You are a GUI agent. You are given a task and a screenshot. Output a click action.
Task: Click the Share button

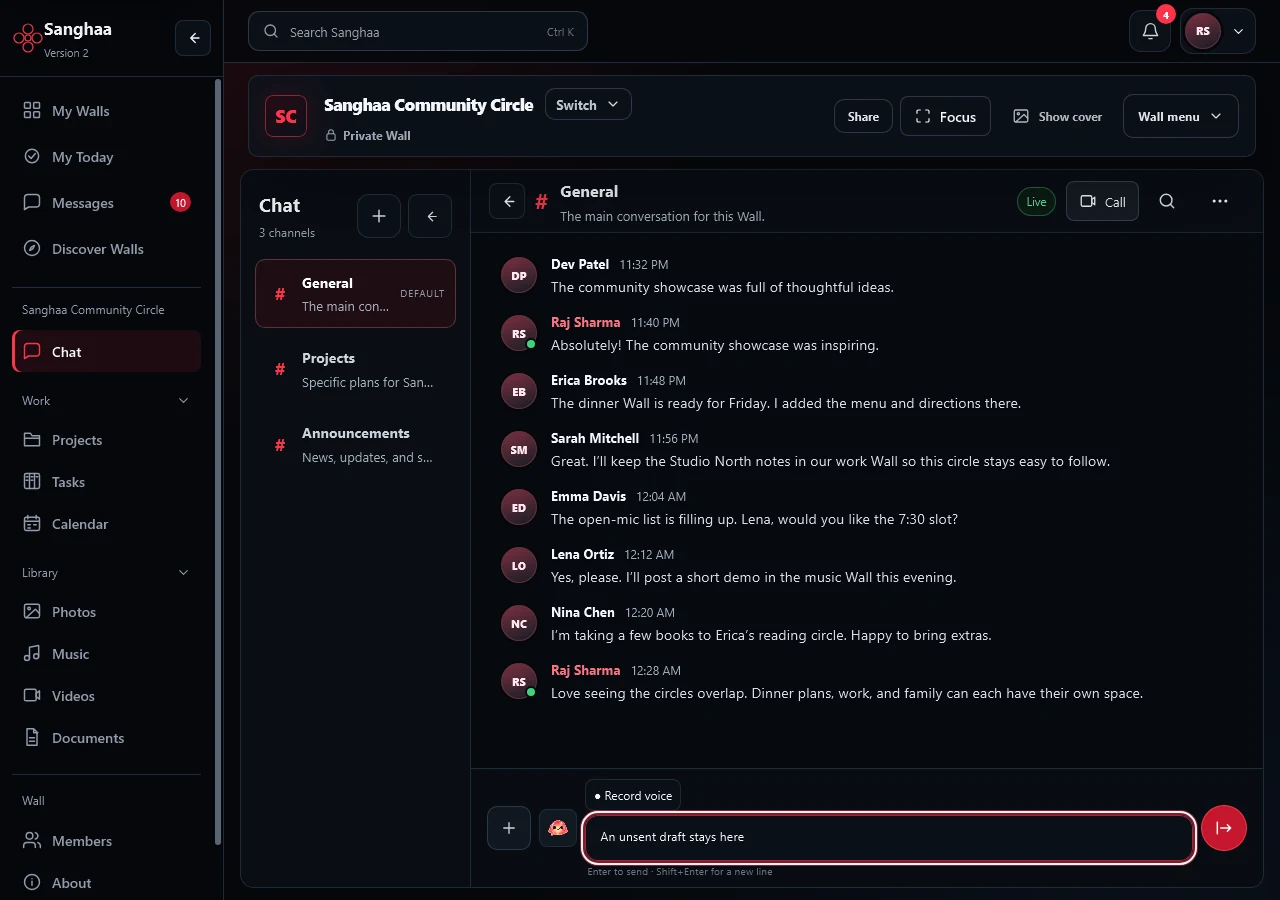tap(863, 116)
